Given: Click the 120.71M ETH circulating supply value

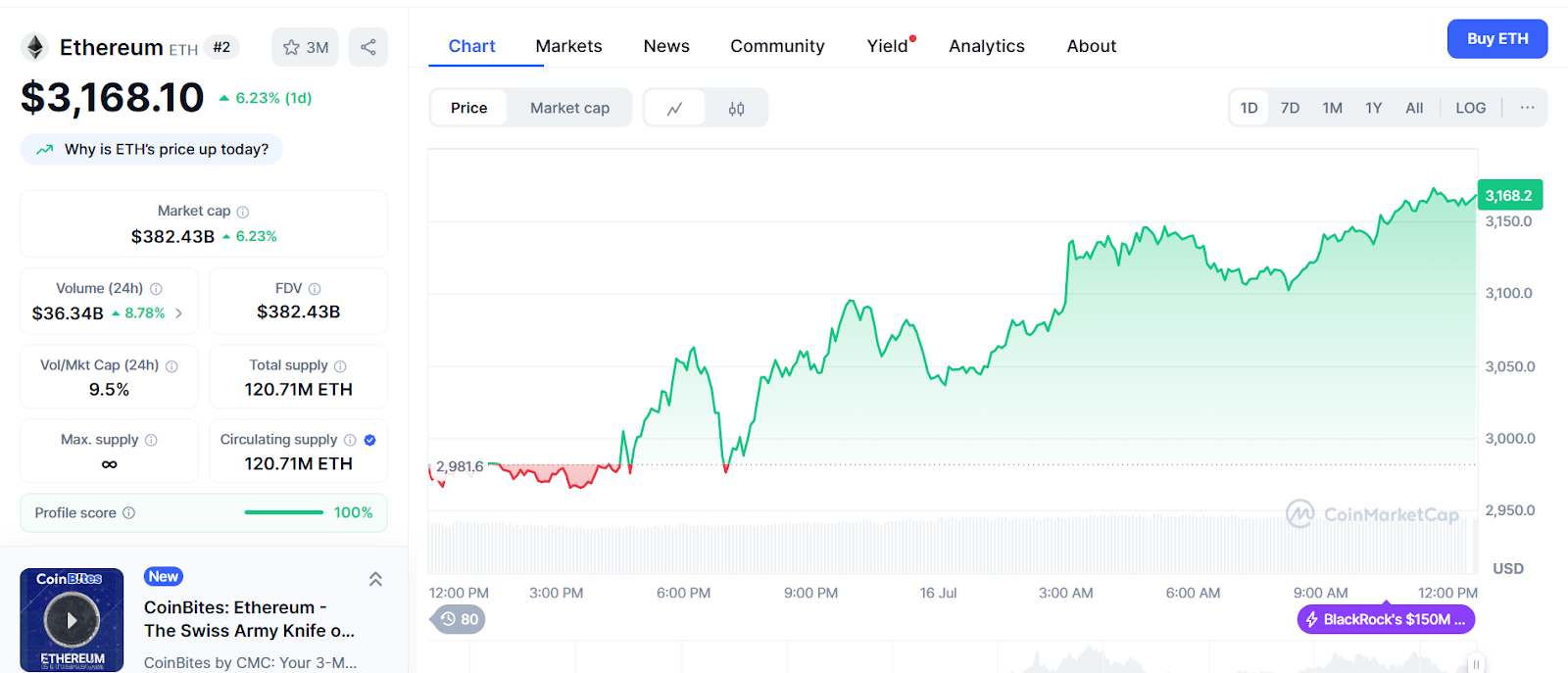Looking at the screenshot, I should tap(298, 463).
